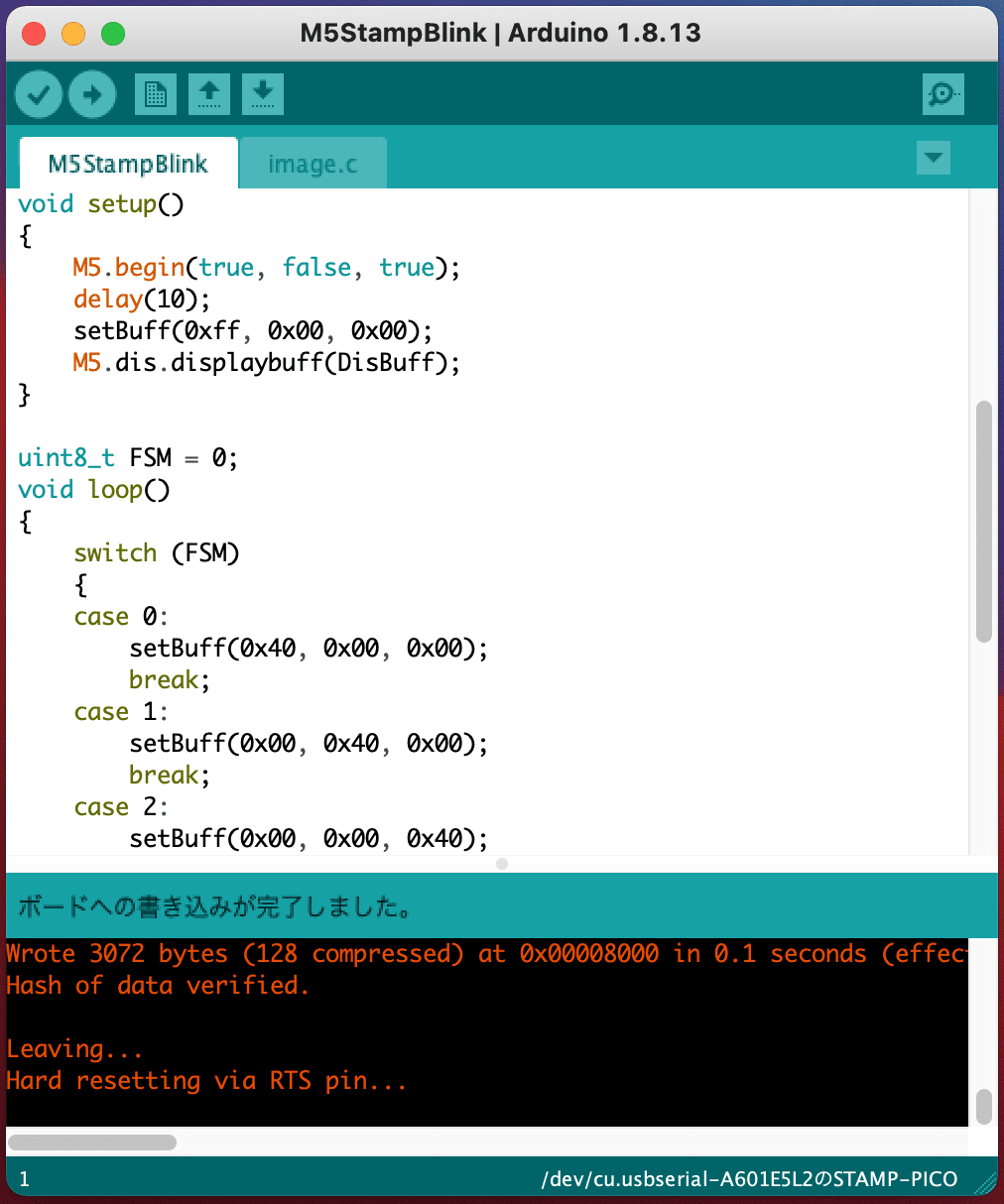Viewport: 1004px width, 1204px height.
Task: Click the "case 1:" line
Action: pos(121,712)
